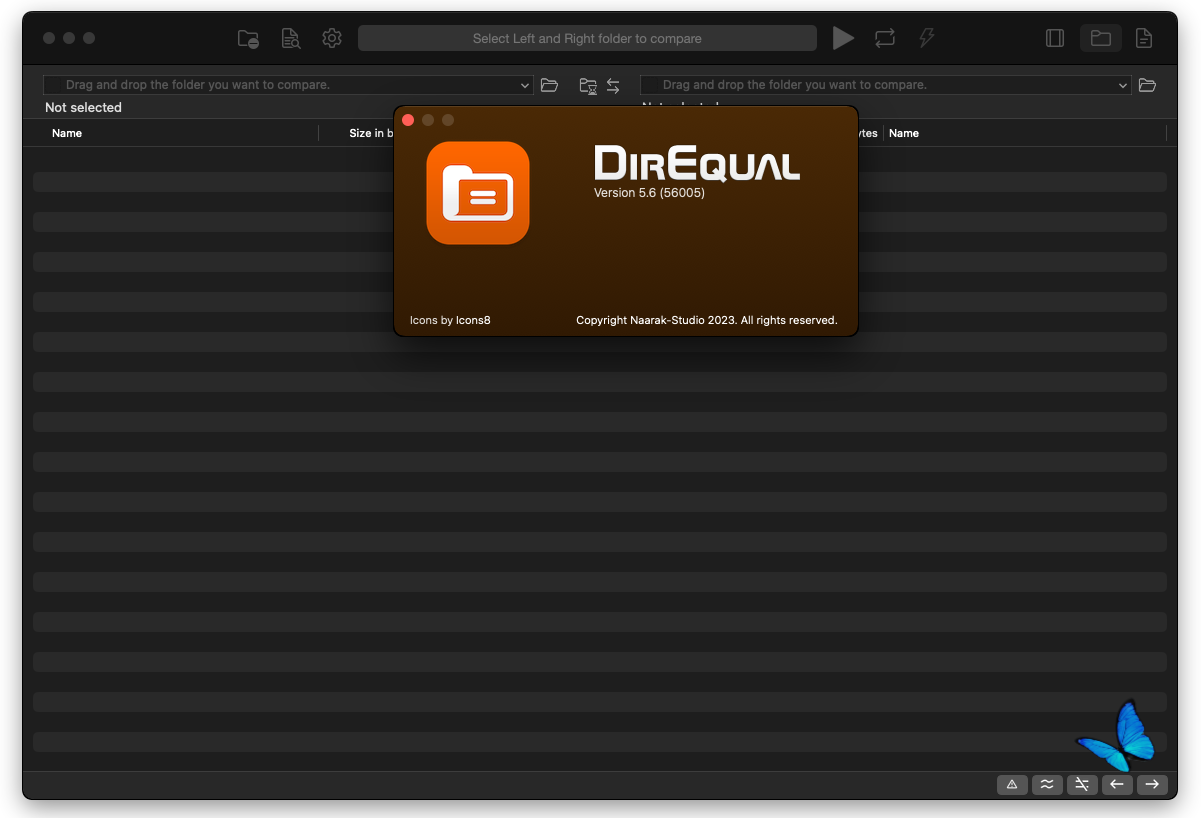Click the right arrow button in status bar
The width and height of the screenshot is (1201, 818).
(x=1152, y=784)
